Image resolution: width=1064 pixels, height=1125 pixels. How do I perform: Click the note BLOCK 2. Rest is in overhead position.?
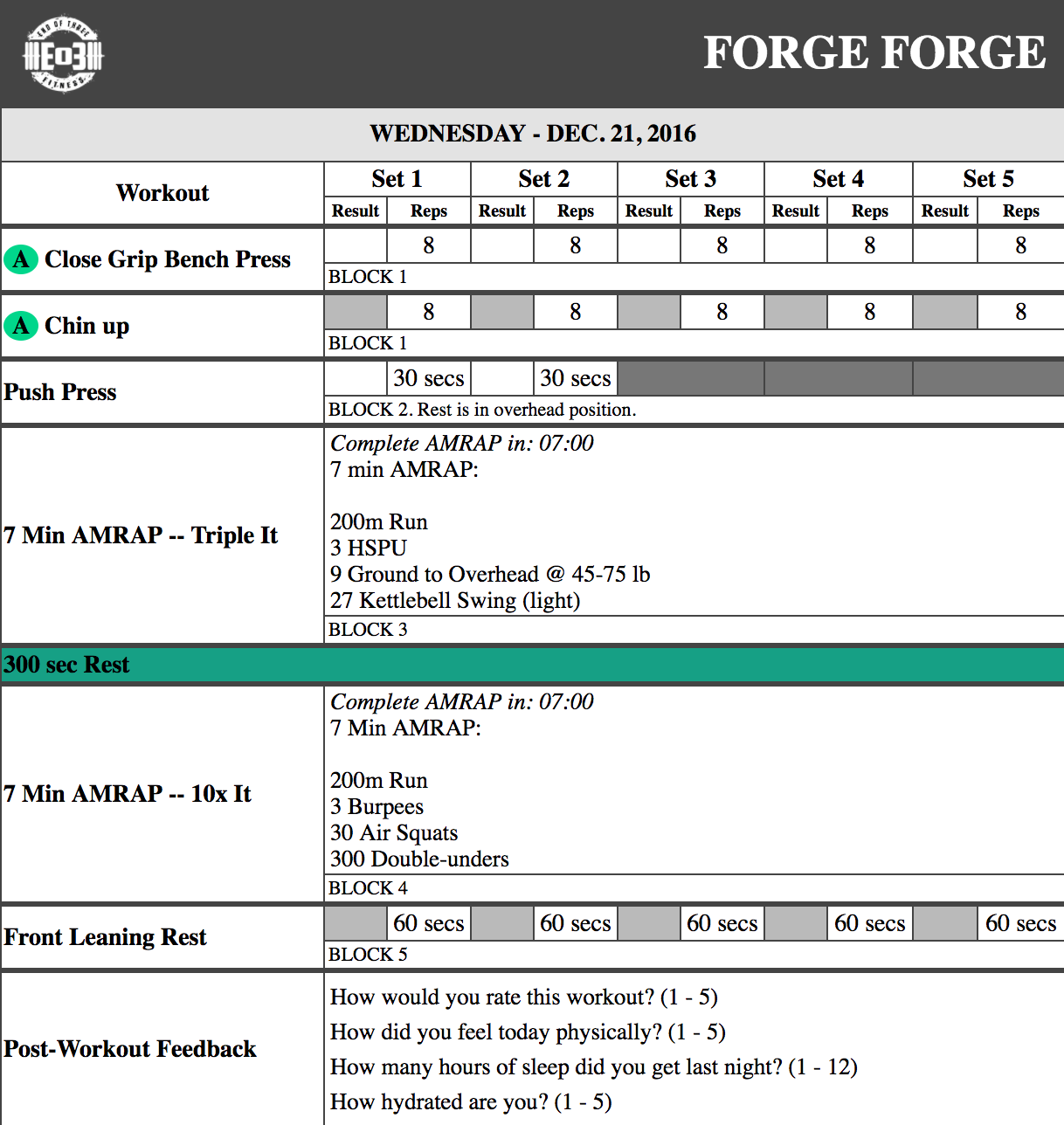point(482,410)
